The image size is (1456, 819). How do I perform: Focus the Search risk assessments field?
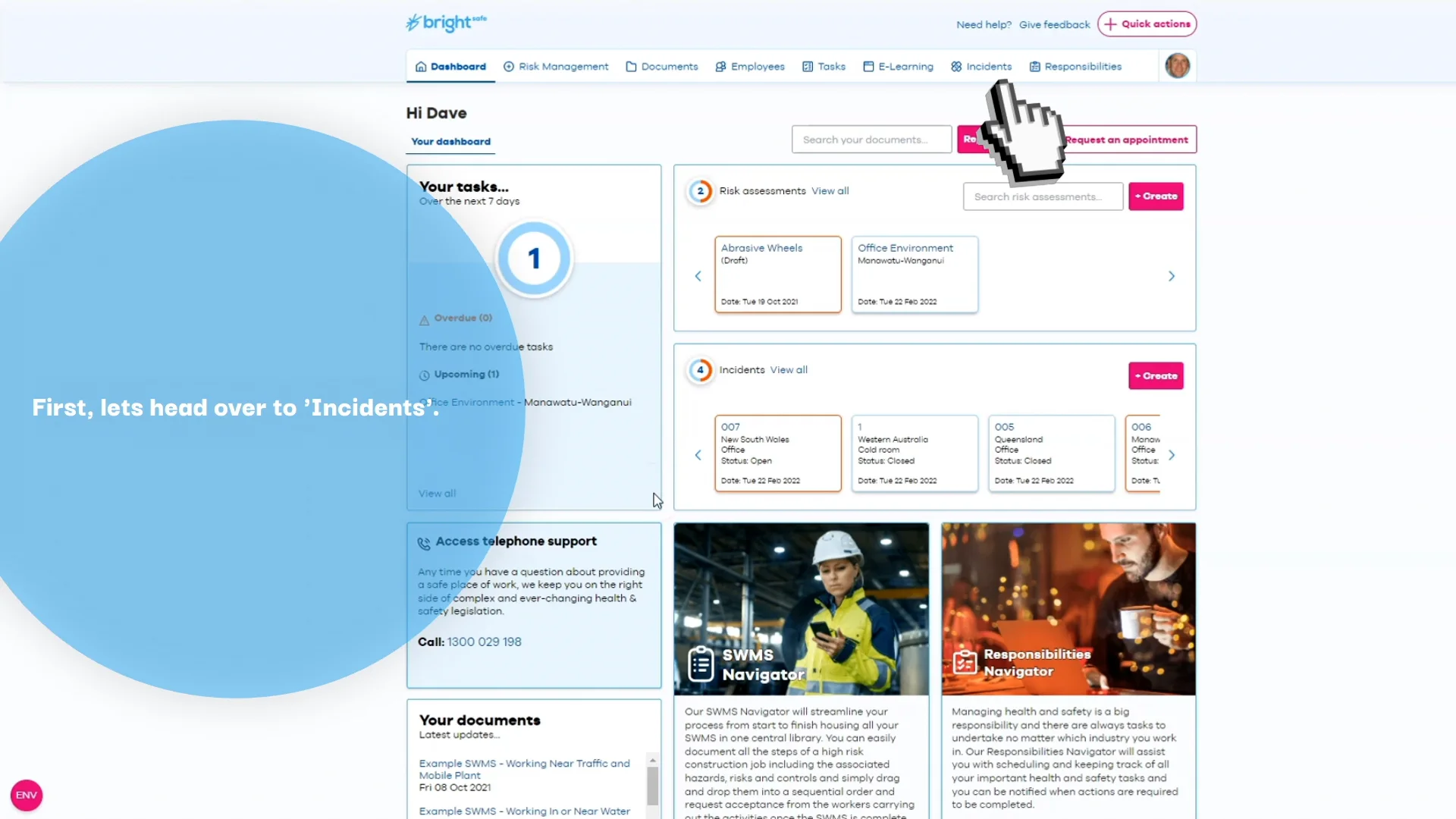[x=1043, y=196]
